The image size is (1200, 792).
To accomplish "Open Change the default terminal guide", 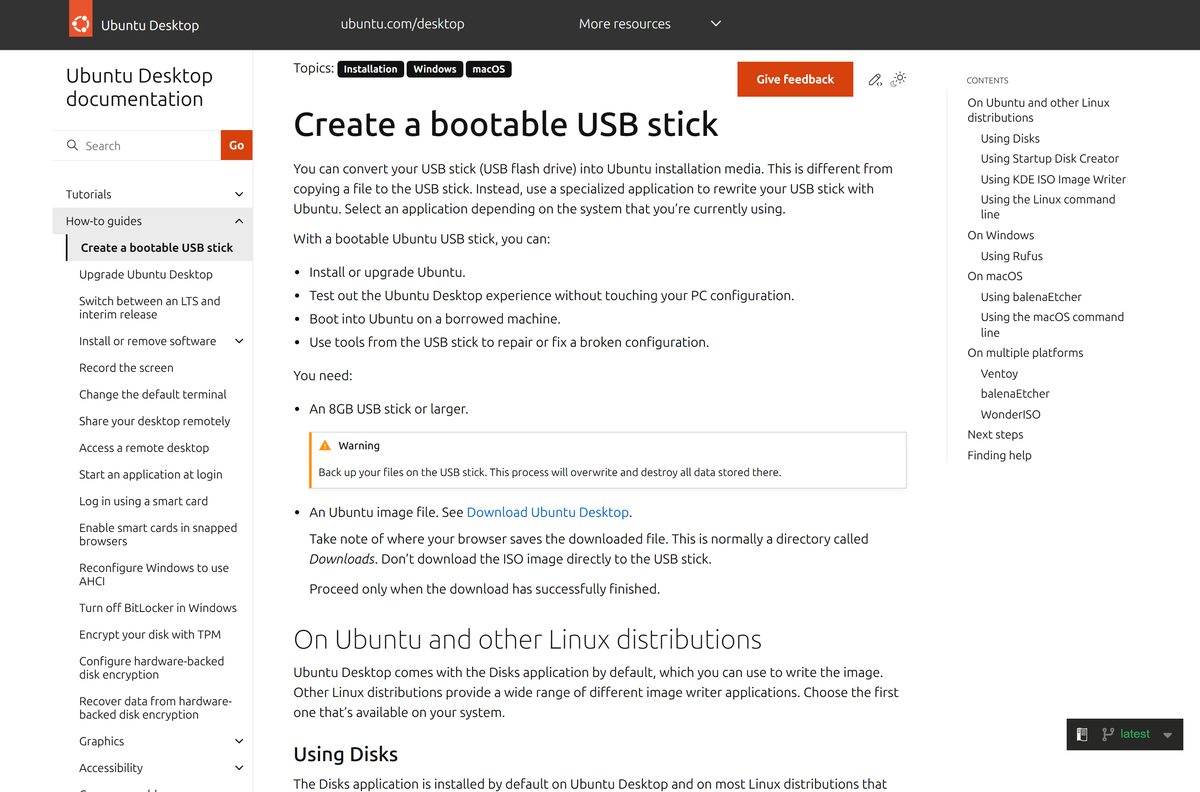I will pos(153,394).
